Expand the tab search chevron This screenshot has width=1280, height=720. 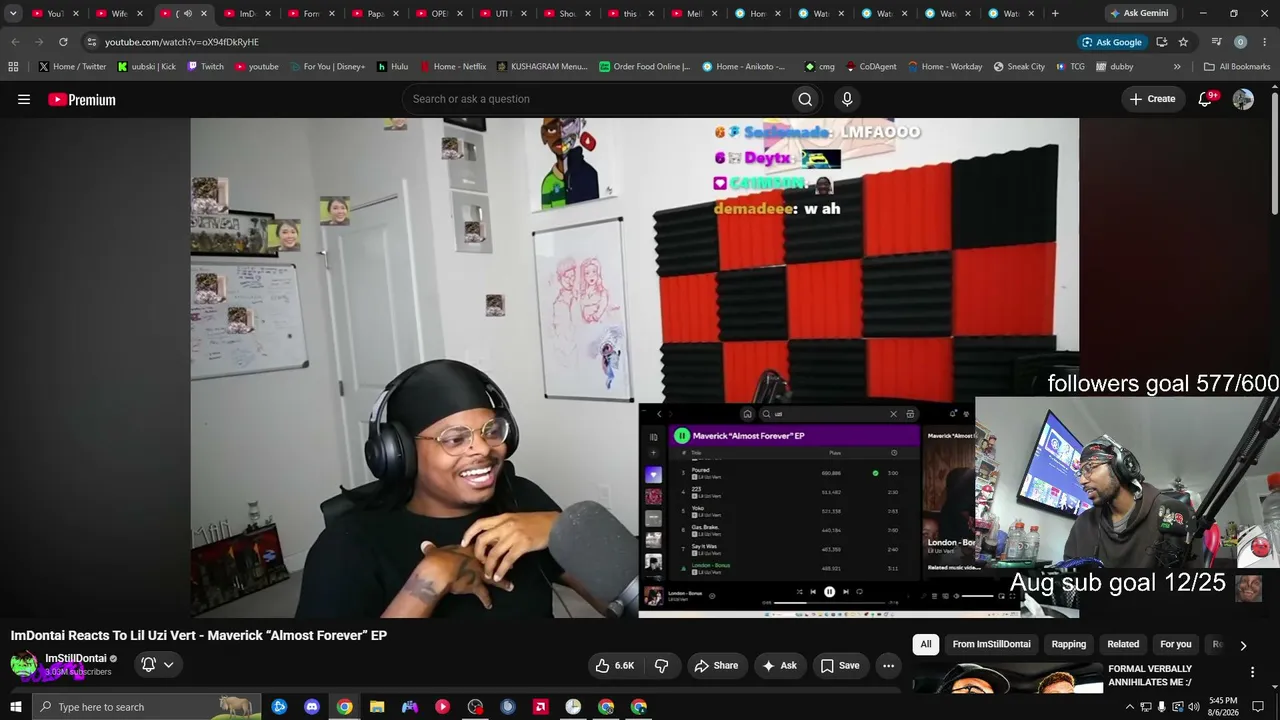click(x=13, y=13)
